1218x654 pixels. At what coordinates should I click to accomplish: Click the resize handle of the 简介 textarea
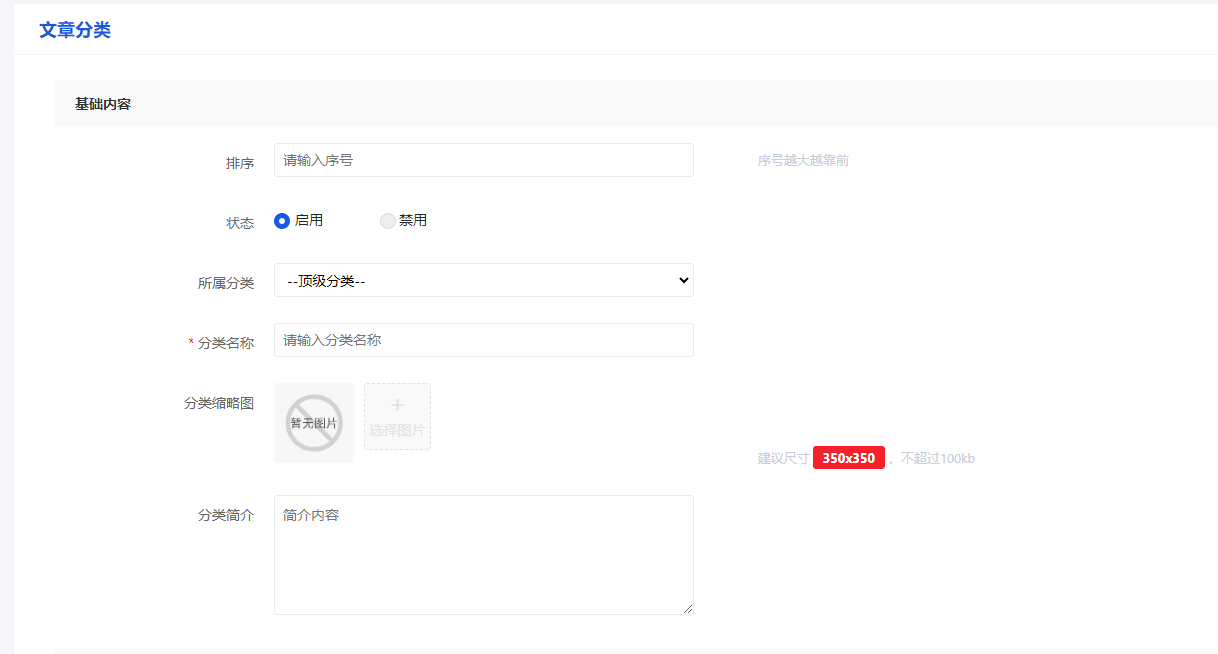(x=687, y=608)
